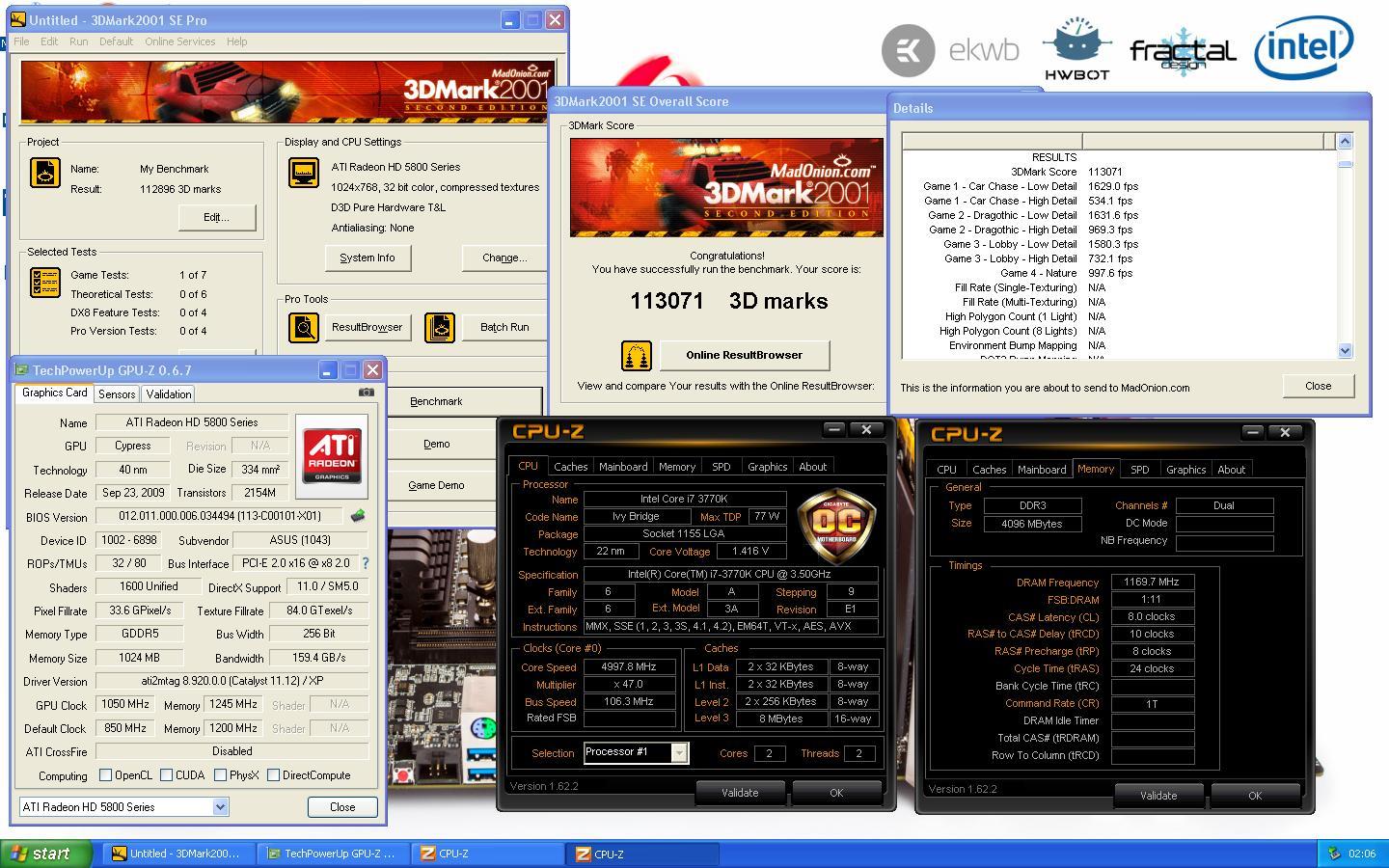
Task: Open the Graphics tab in the right CPU-Z window
Action: [x=1185, y=470]
